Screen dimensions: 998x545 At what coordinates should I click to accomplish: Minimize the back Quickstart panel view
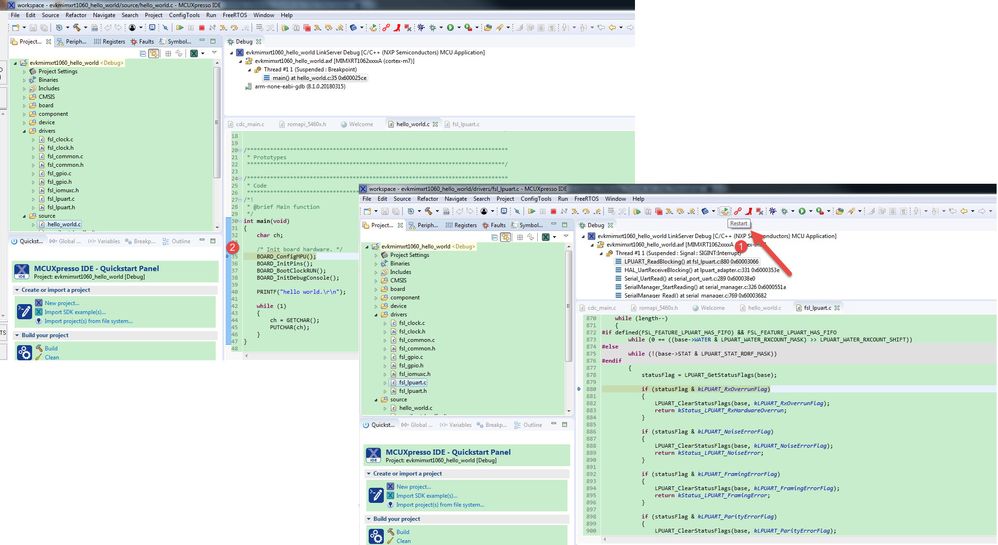(202, 241)
